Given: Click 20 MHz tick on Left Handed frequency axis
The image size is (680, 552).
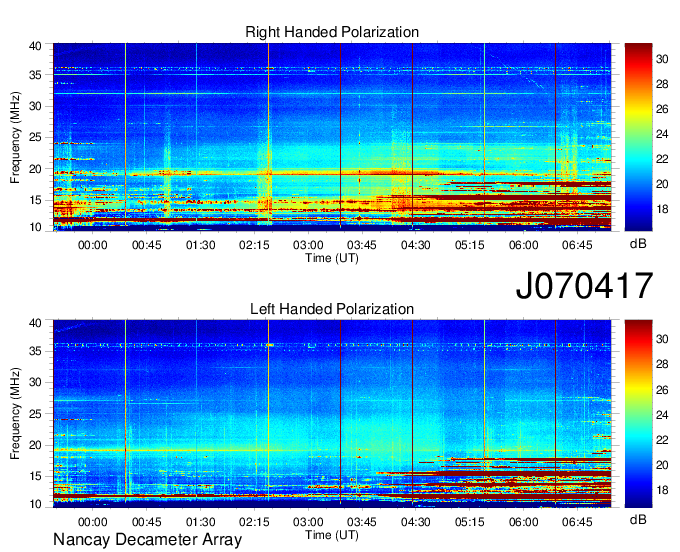Looking at the screenshot, I should [x=35, y=445].
